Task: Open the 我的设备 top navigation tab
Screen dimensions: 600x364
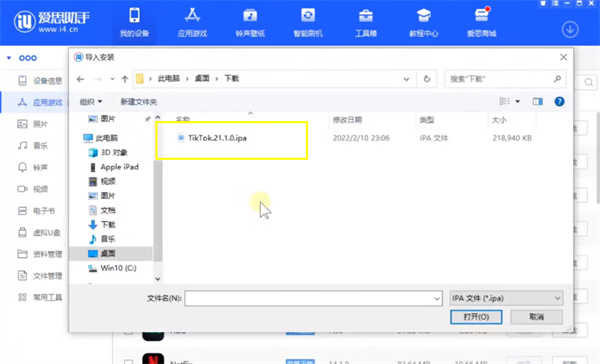Action: click(134, 23)
